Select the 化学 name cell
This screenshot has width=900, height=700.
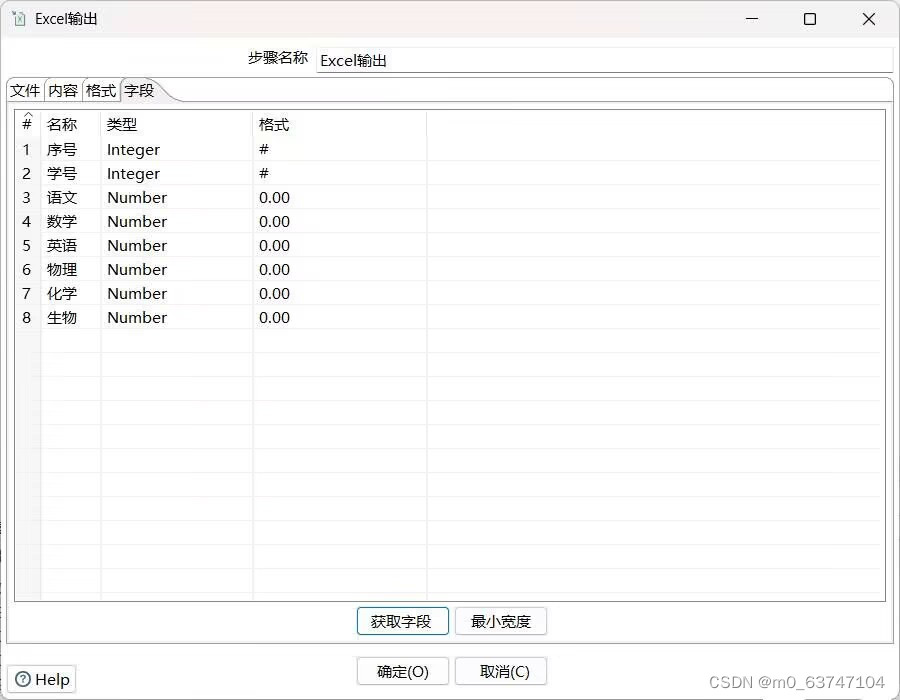click(71, 293)
